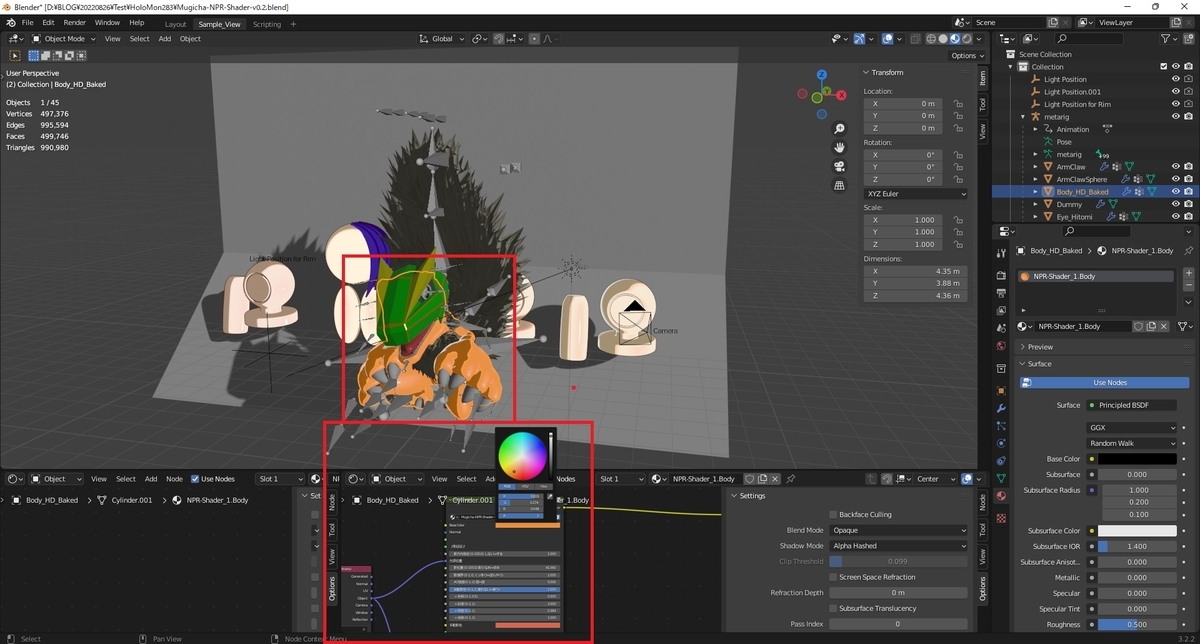Image resolution: width=1200 pixels, height=644 pixels.
Task: Click the viewport Options button
Action: click(x=968, y=56)
